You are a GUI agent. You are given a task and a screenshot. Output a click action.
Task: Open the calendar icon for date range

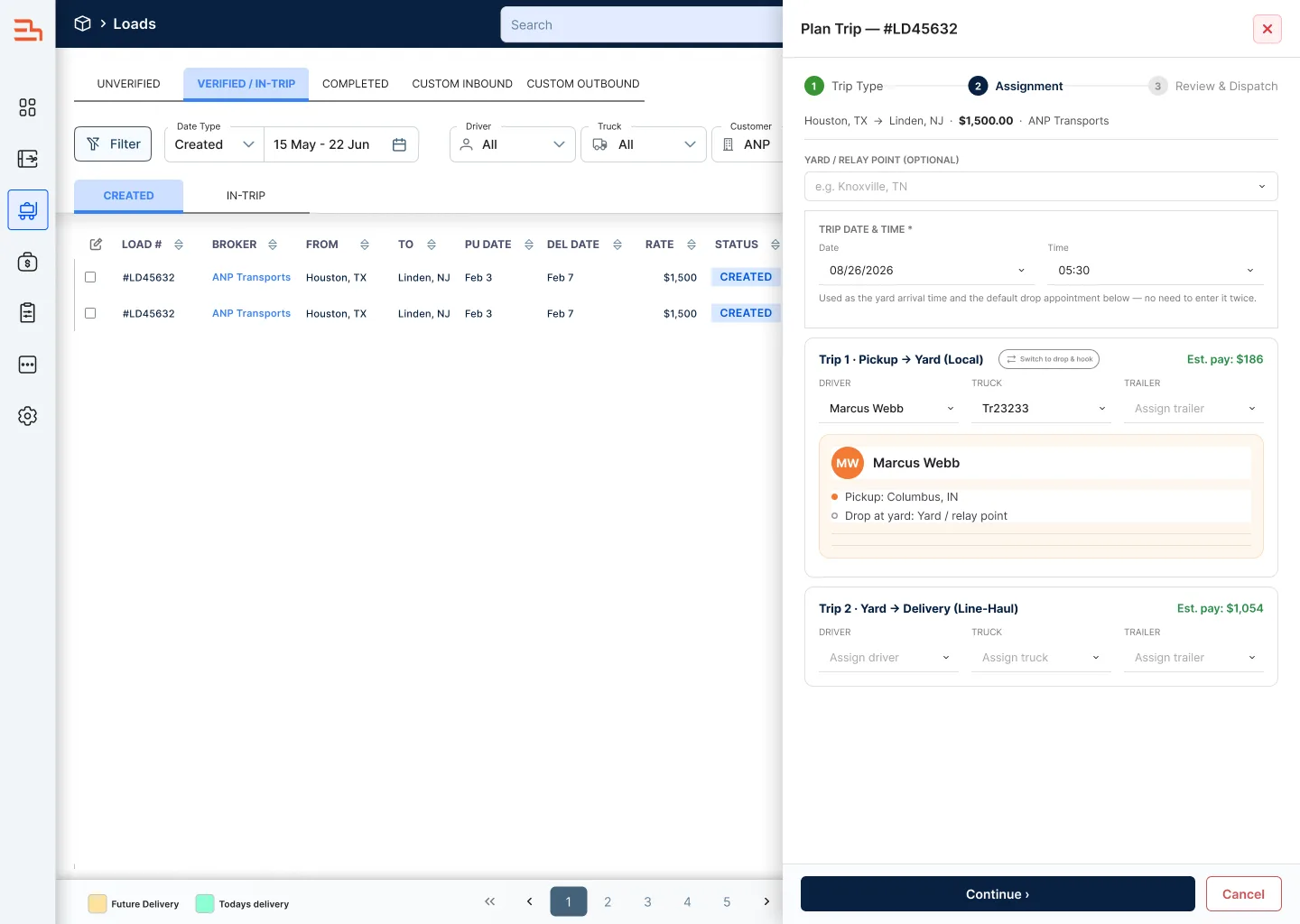pyautogui.click(x=399, y=144)
